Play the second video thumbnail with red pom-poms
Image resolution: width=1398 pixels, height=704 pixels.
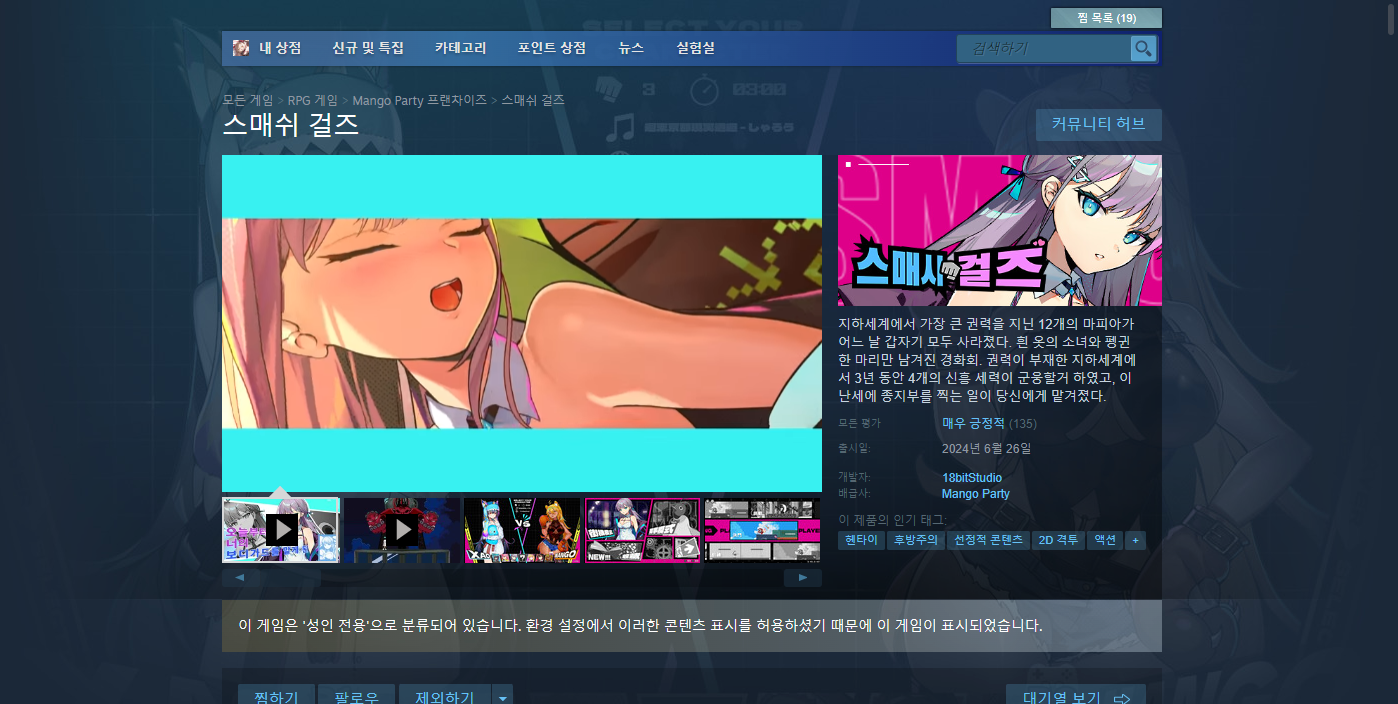[x=402, y=530]
